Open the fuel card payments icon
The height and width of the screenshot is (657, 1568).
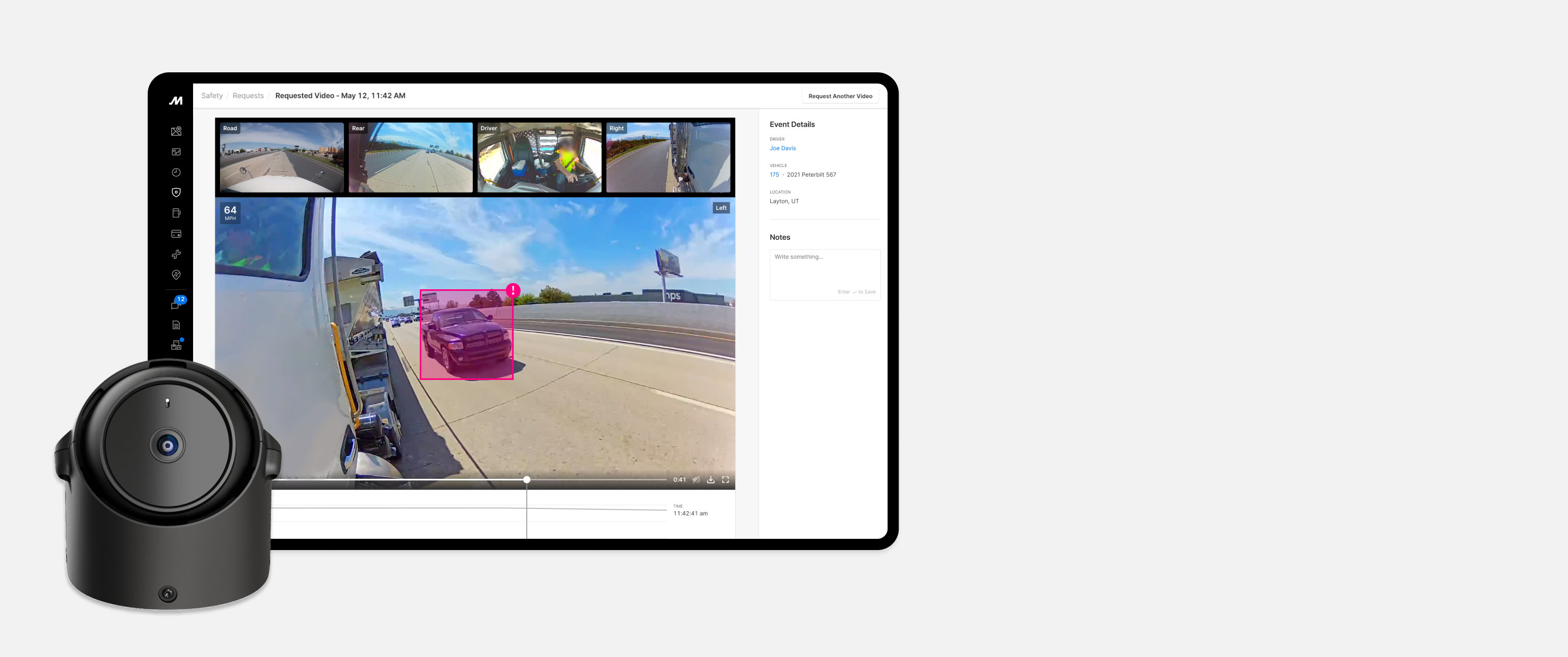pyautogui.click(x=176, y=234)
